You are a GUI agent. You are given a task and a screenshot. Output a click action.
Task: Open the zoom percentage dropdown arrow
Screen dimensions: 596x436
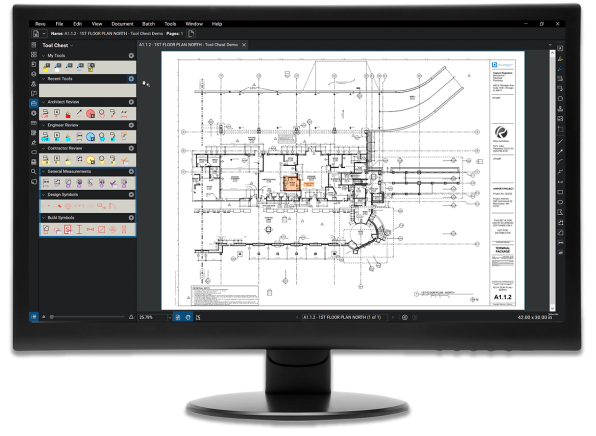tap(169, 317)
